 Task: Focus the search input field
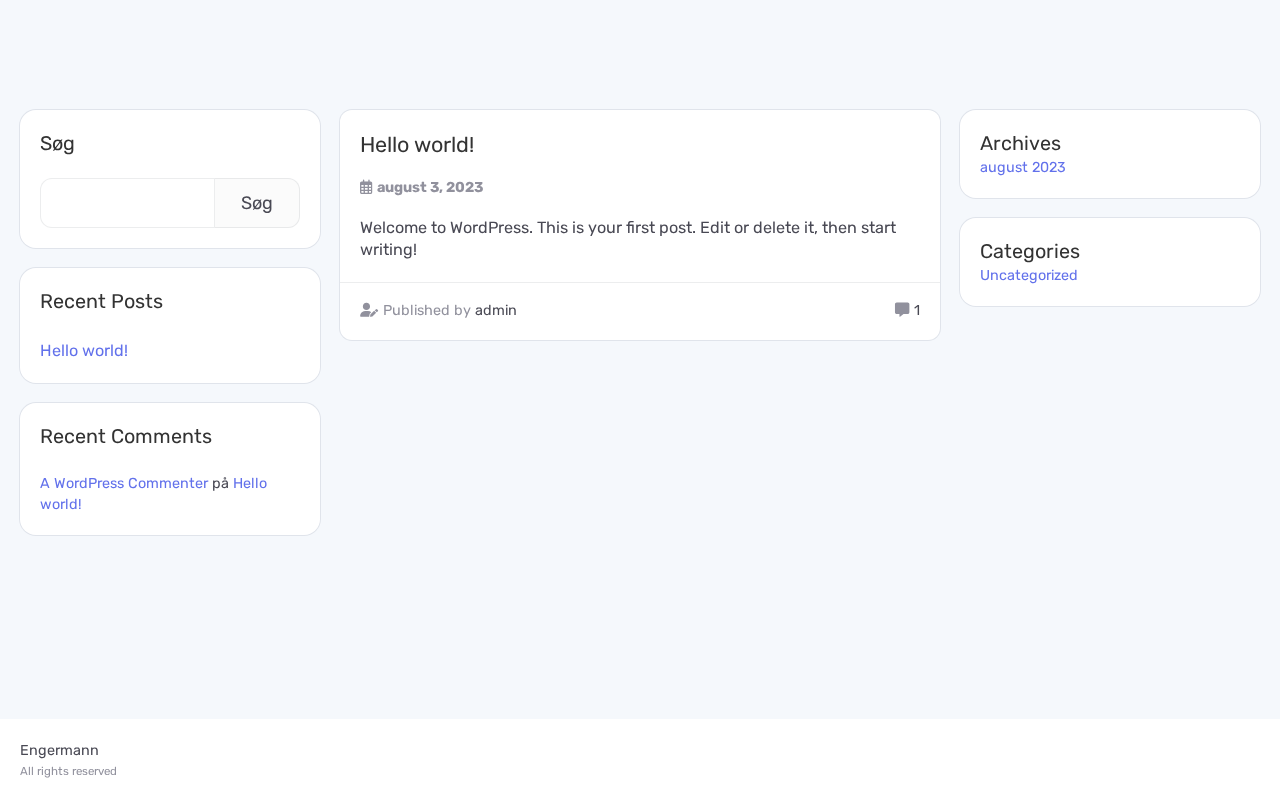click(128, 203)
